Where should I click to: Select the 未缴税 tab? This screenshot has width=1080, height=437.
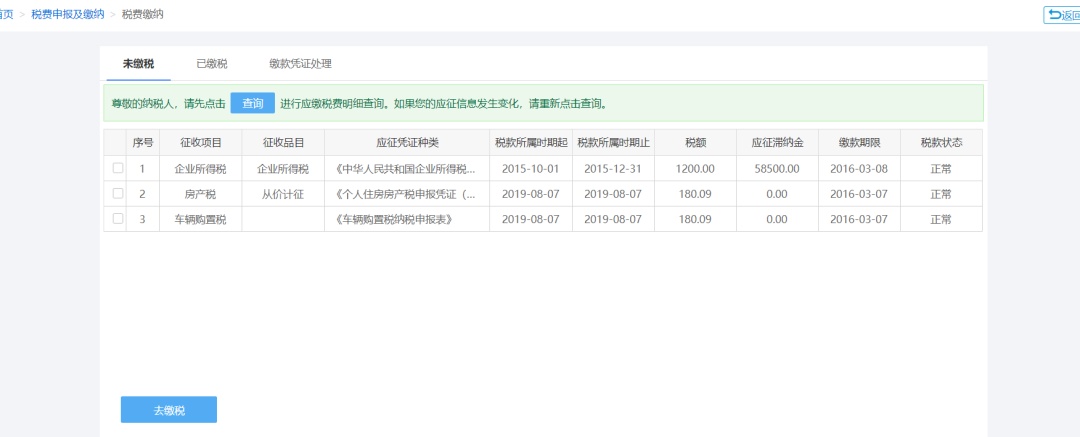pyautogui.click(x=138, y=64)
